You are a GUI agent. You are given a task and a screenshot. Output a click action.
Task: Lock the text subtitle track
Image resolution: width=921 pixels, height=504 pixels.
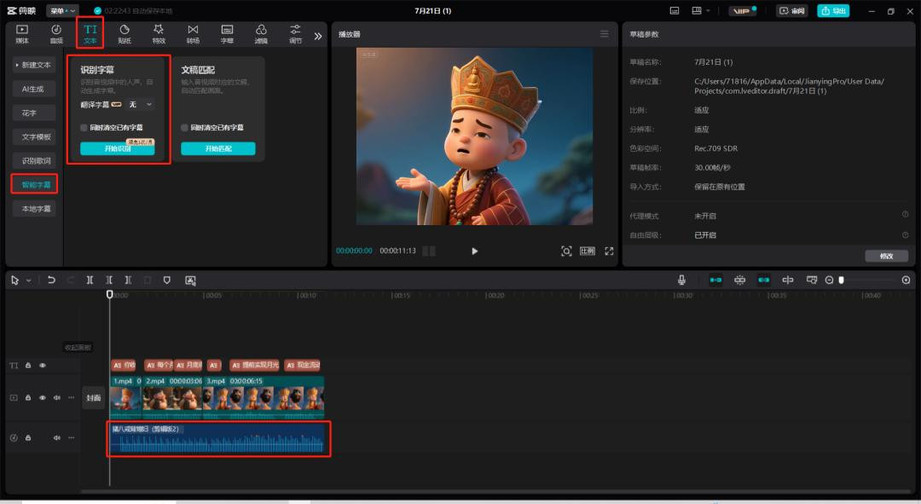28,365
